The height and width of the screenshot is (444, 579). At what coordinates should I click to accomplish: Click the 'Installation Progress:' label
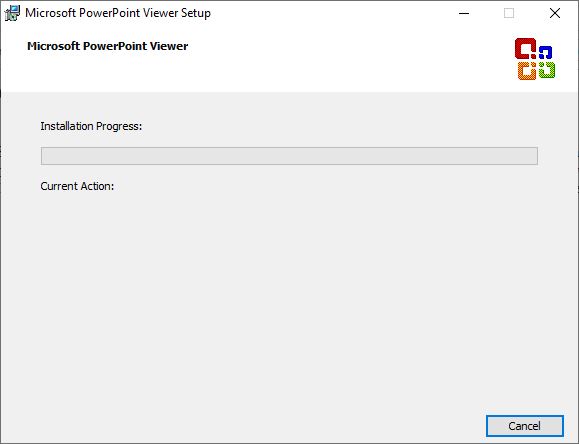tap(91, 126)
